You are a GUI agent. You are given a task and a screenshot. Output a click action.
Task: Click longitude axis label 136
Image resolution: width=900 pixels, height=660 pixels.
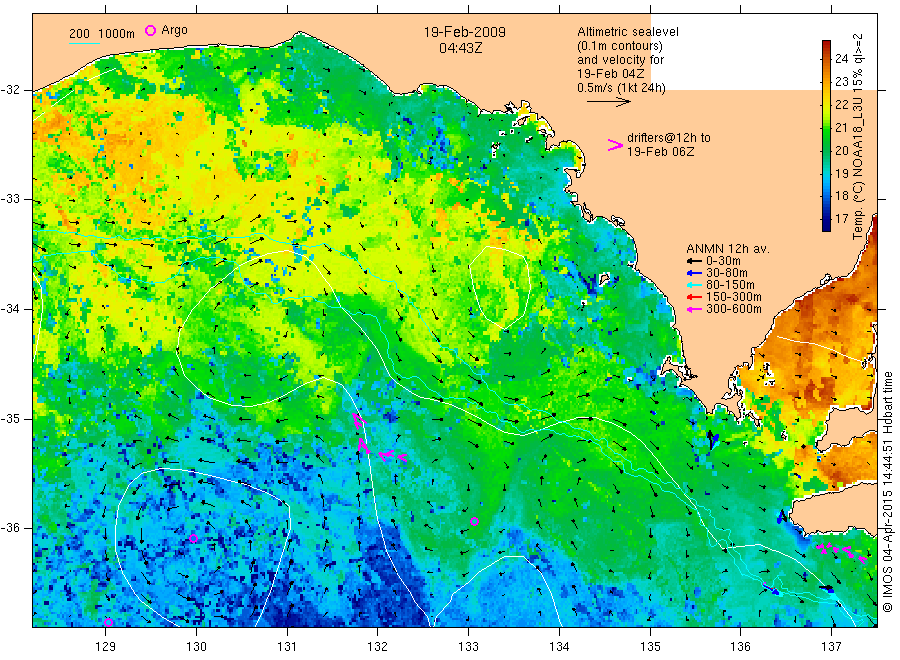(740, 647)
